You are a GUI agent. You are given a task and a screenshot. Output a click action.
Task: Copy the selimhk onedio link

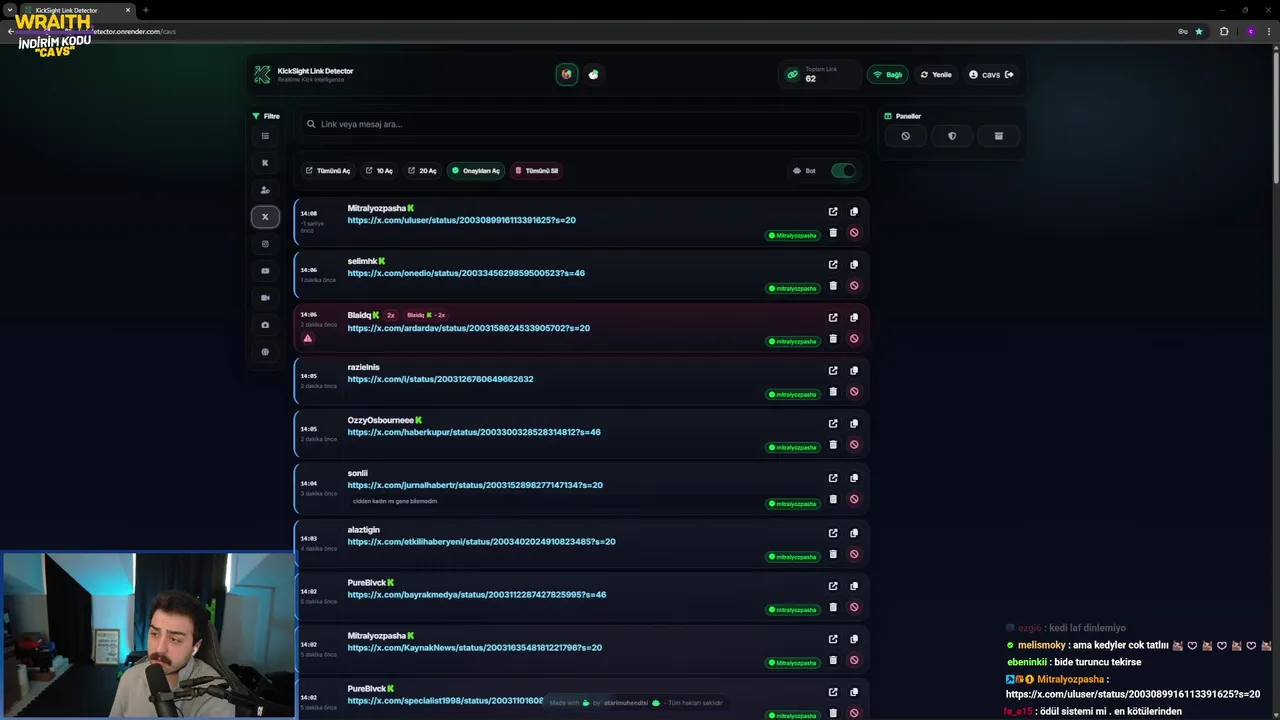854,265
